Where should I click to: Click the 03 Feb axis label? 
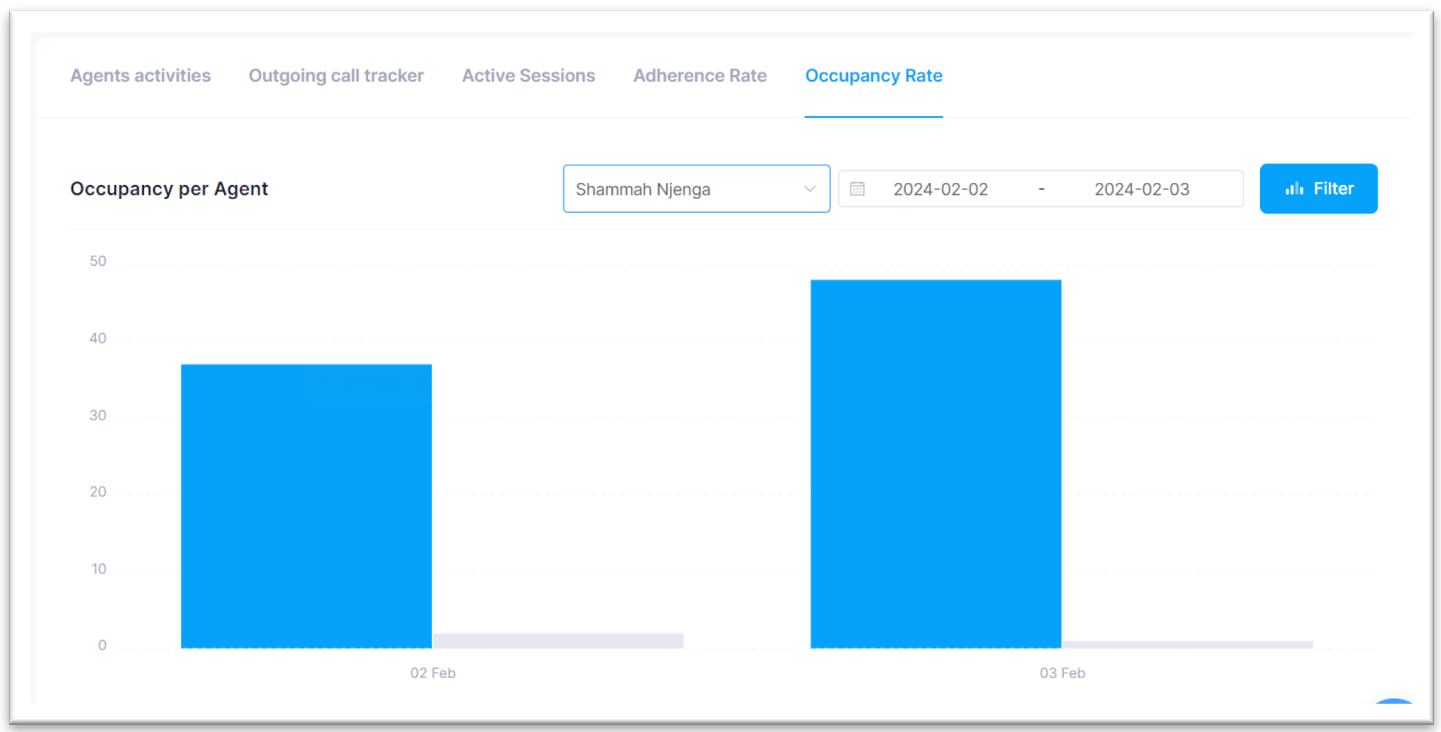point(1062,673)
